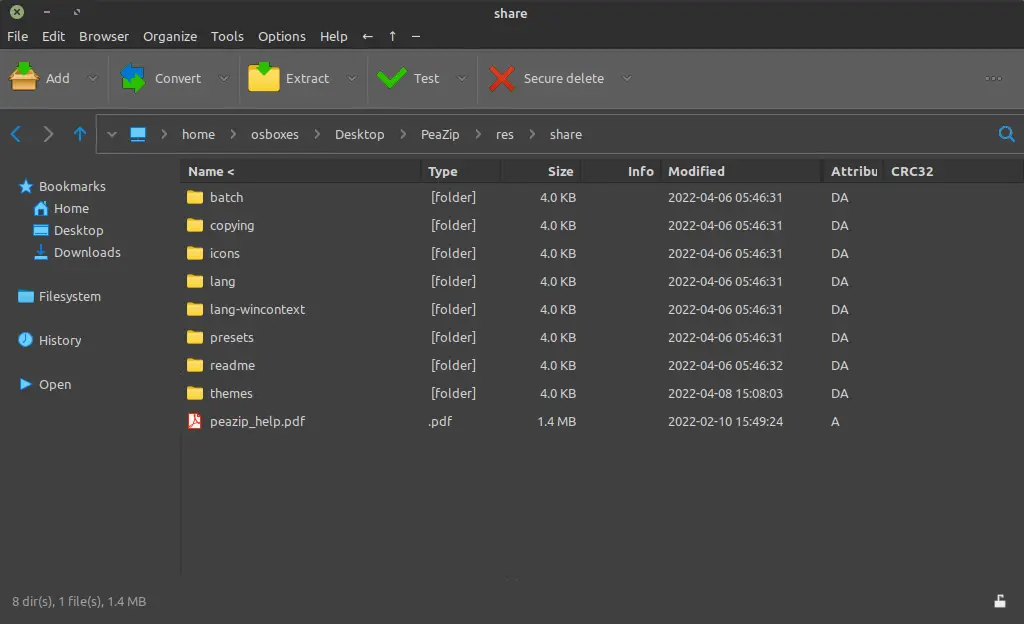Open the Extract options dropdown arrow
This screenshot has width=1024, height=624.
click(x=352, y=78)
